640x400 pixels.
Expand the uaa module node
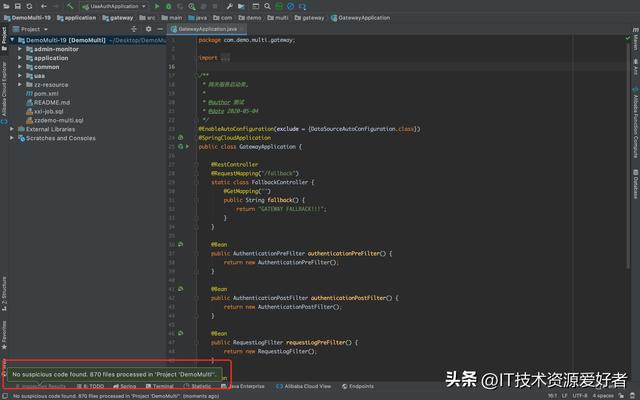[x=20, y=76]
